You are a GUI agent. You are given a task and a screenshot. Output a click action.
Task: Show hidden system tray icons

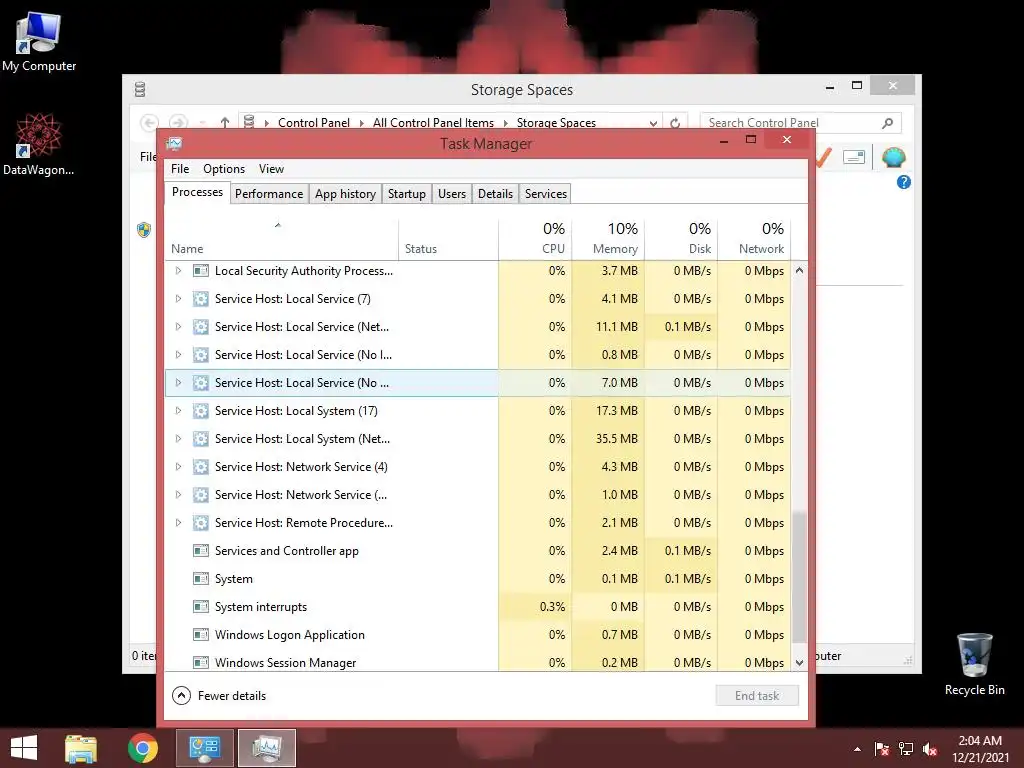click(857, 749)
